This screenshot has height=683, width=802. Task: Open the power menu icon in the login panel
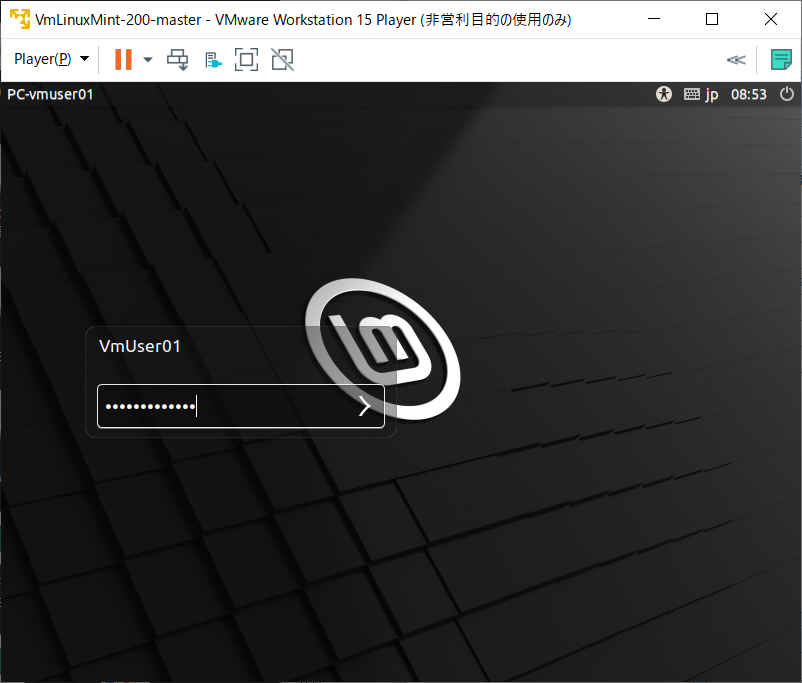pos(787,94)
